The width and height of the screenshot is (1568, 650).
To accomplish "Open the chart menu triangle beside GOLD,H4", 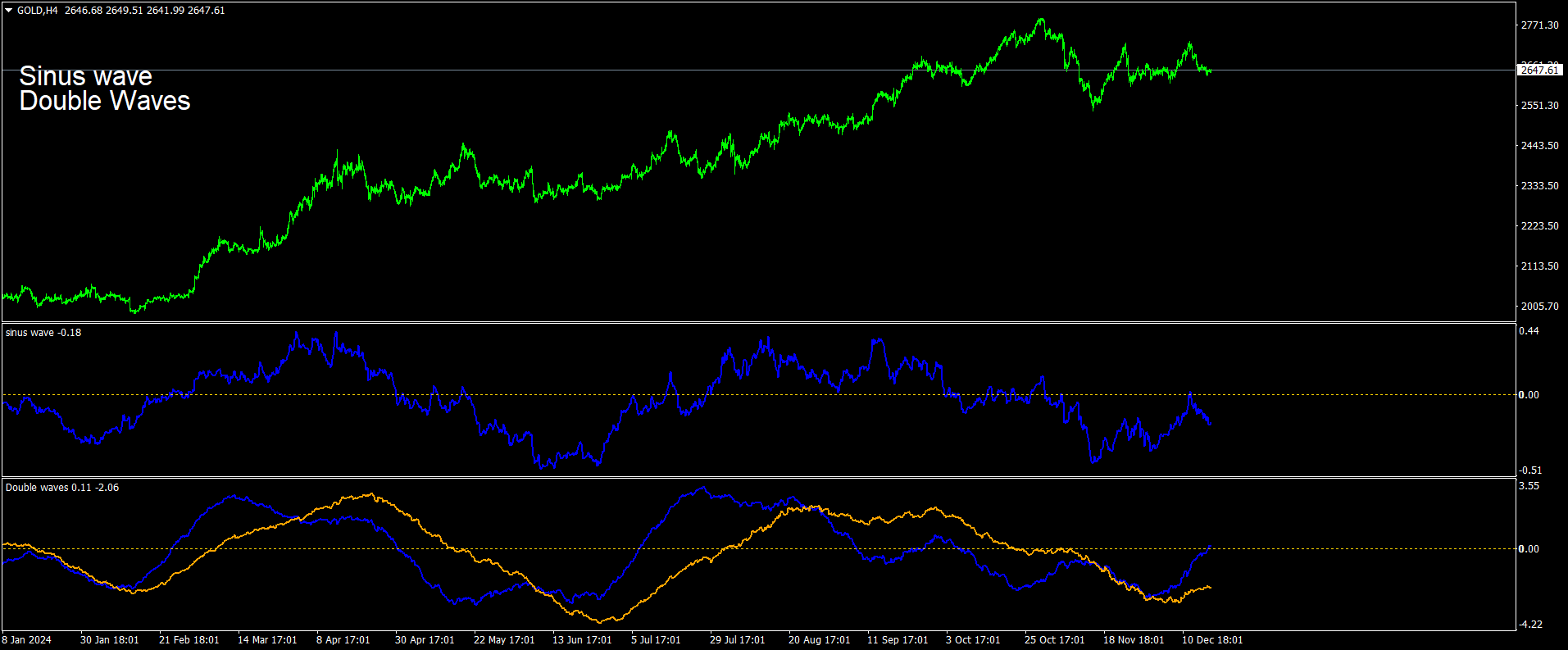I will (x=9, y=11).
